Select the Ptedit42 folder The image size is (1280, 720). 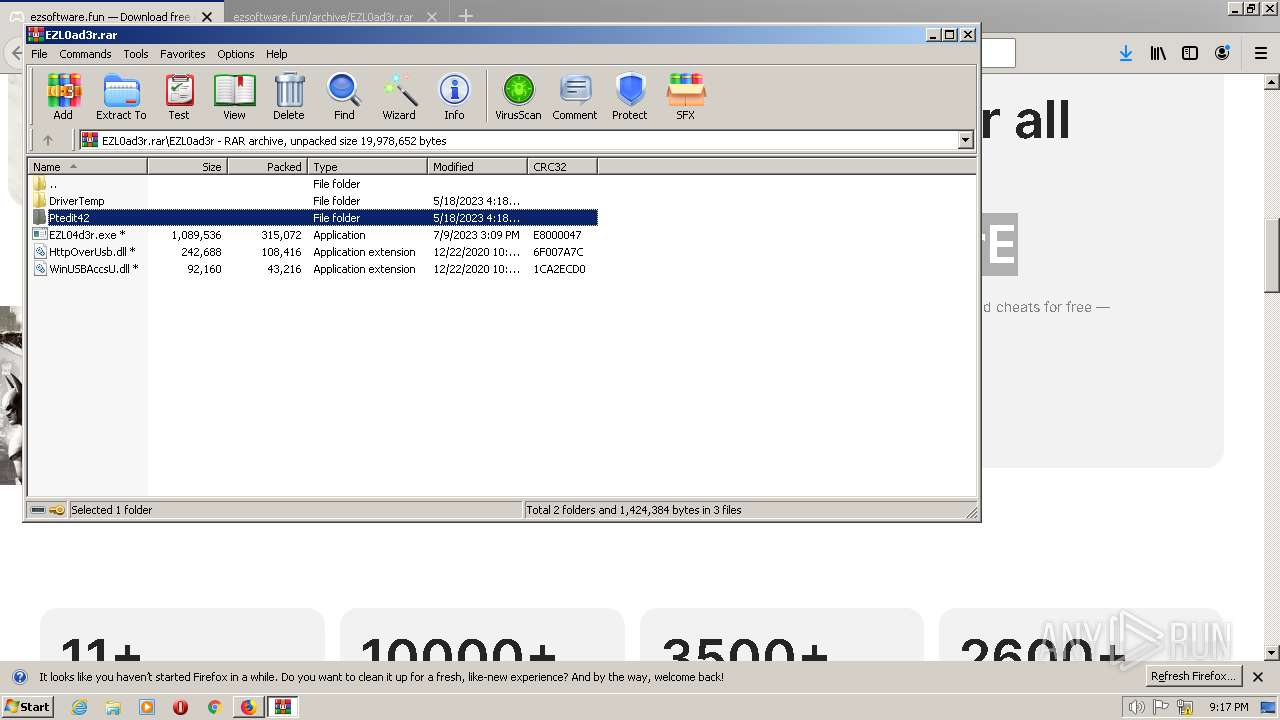coord(313,218)
